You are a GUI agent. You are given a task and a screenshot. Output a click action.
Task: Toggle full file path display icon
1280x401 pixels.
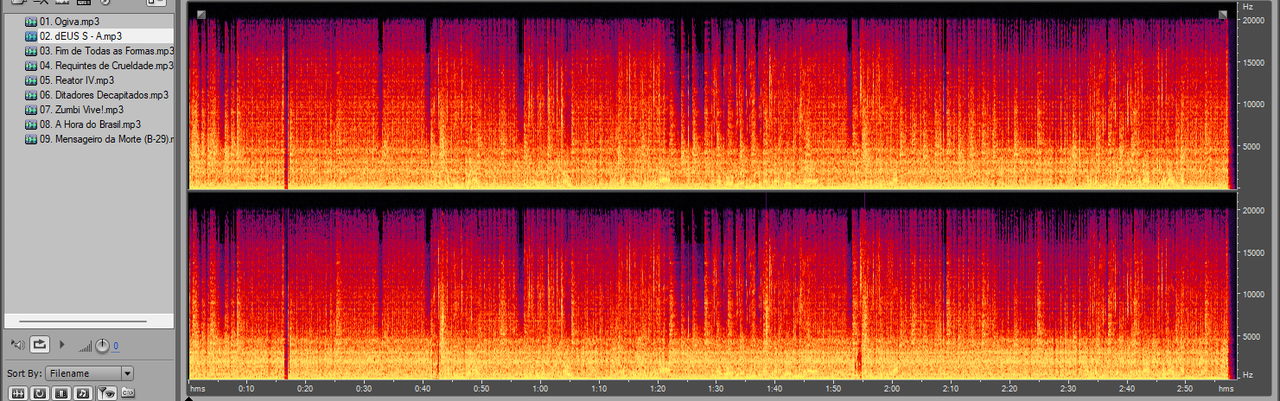click(x=128, y=393)
